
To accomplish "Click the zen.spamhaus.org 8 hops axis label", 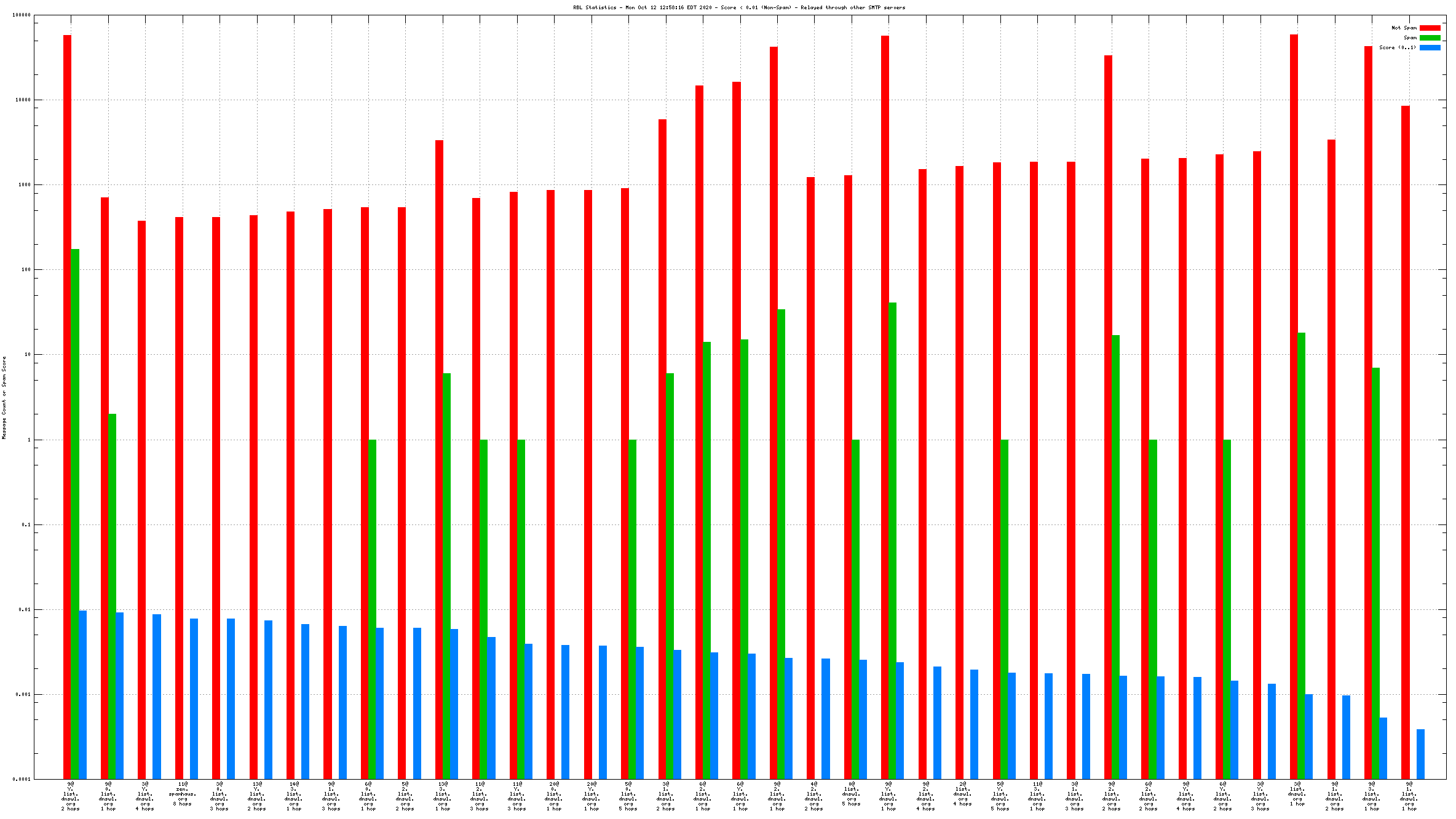I will coord(183,794).
